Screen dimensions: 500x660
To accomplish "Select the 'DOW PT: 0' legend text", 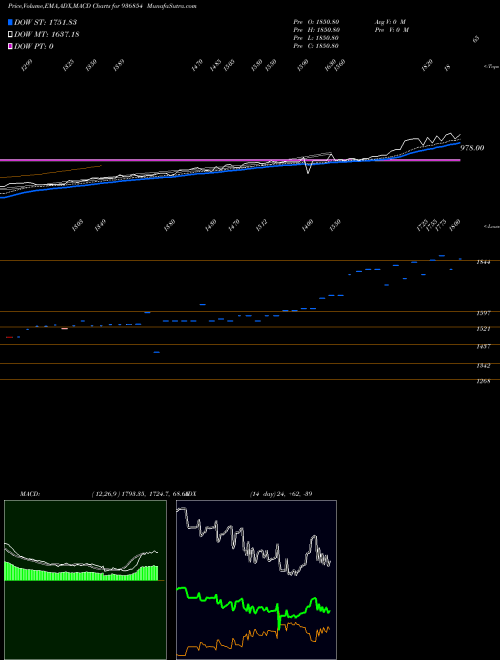I will click(34, 46).
